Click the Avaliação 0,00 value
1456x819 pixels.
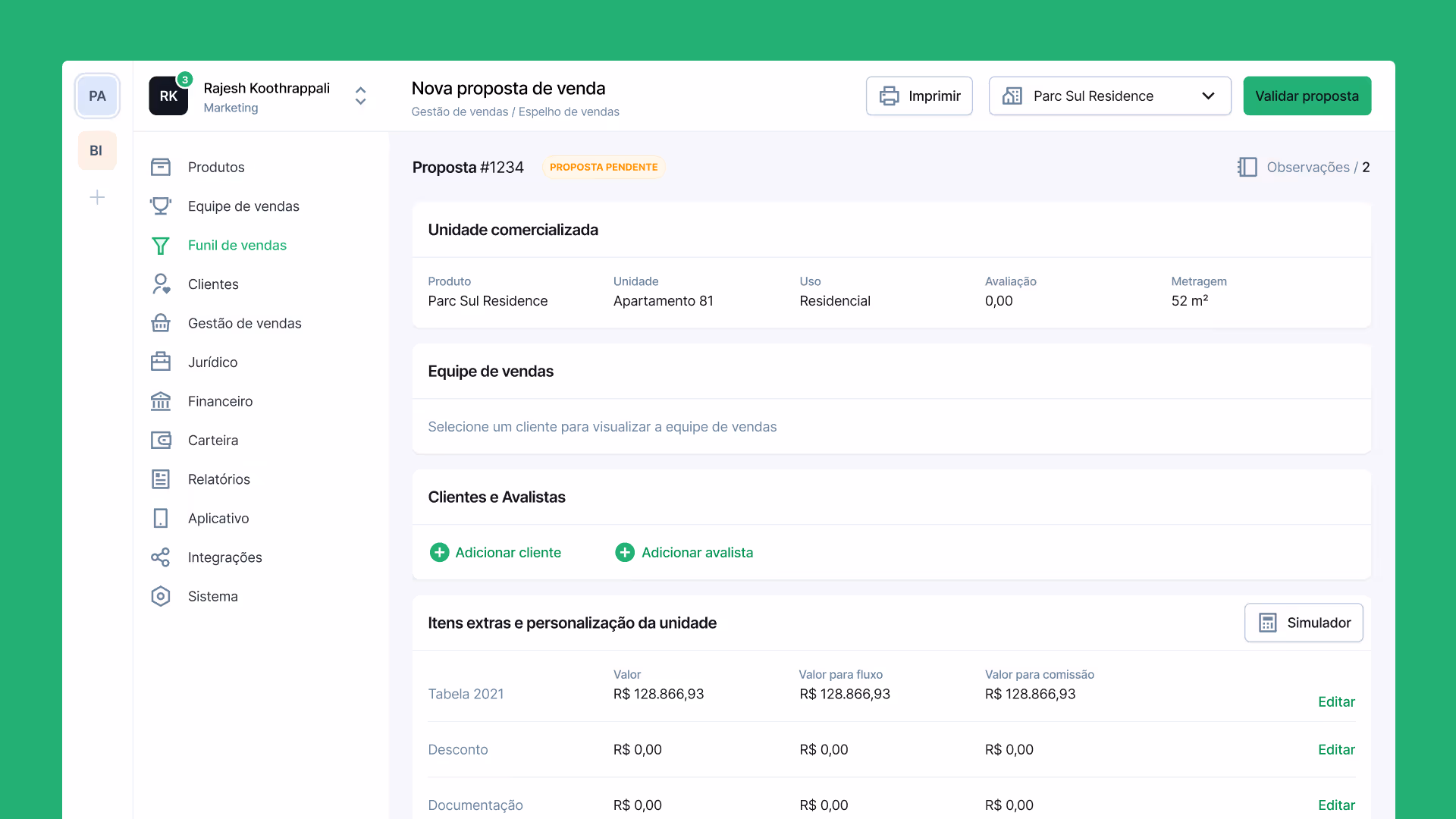(999, 301)
